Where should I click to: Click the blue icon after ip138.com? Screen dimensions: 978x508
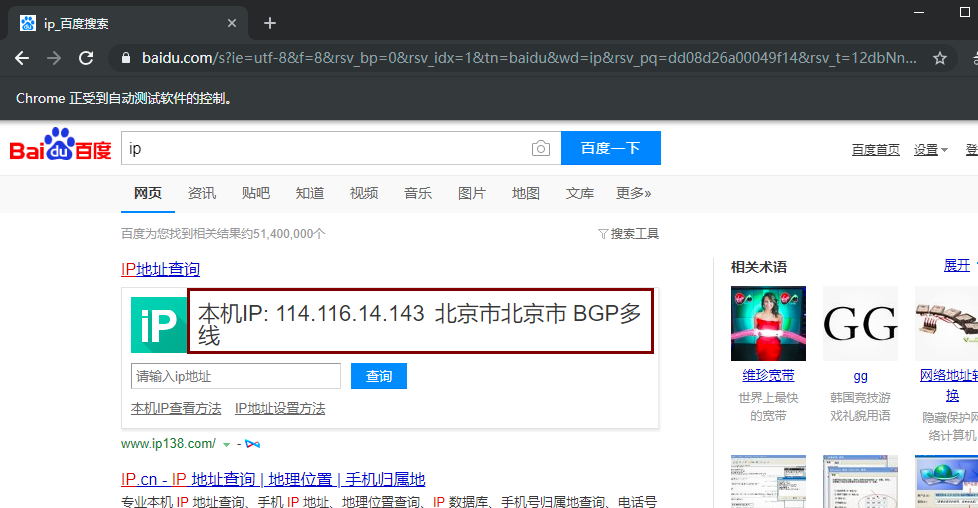pyautogui.click(x=253, y=444)
